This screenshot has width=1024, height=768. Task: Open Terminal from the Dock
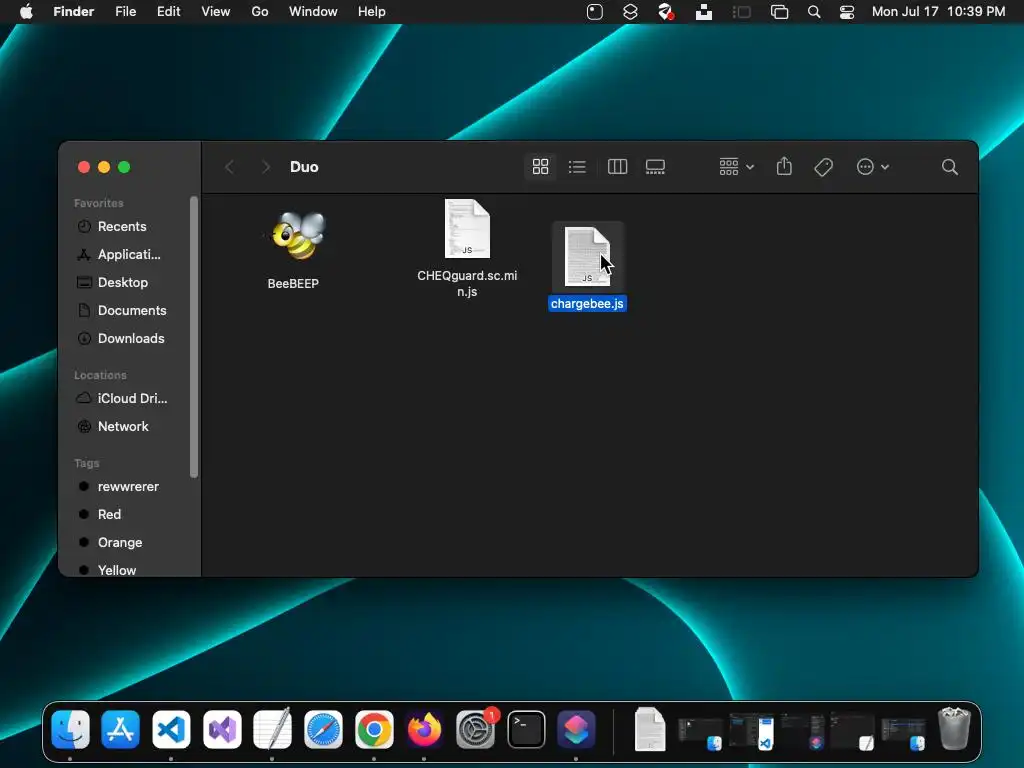[526, 729]
